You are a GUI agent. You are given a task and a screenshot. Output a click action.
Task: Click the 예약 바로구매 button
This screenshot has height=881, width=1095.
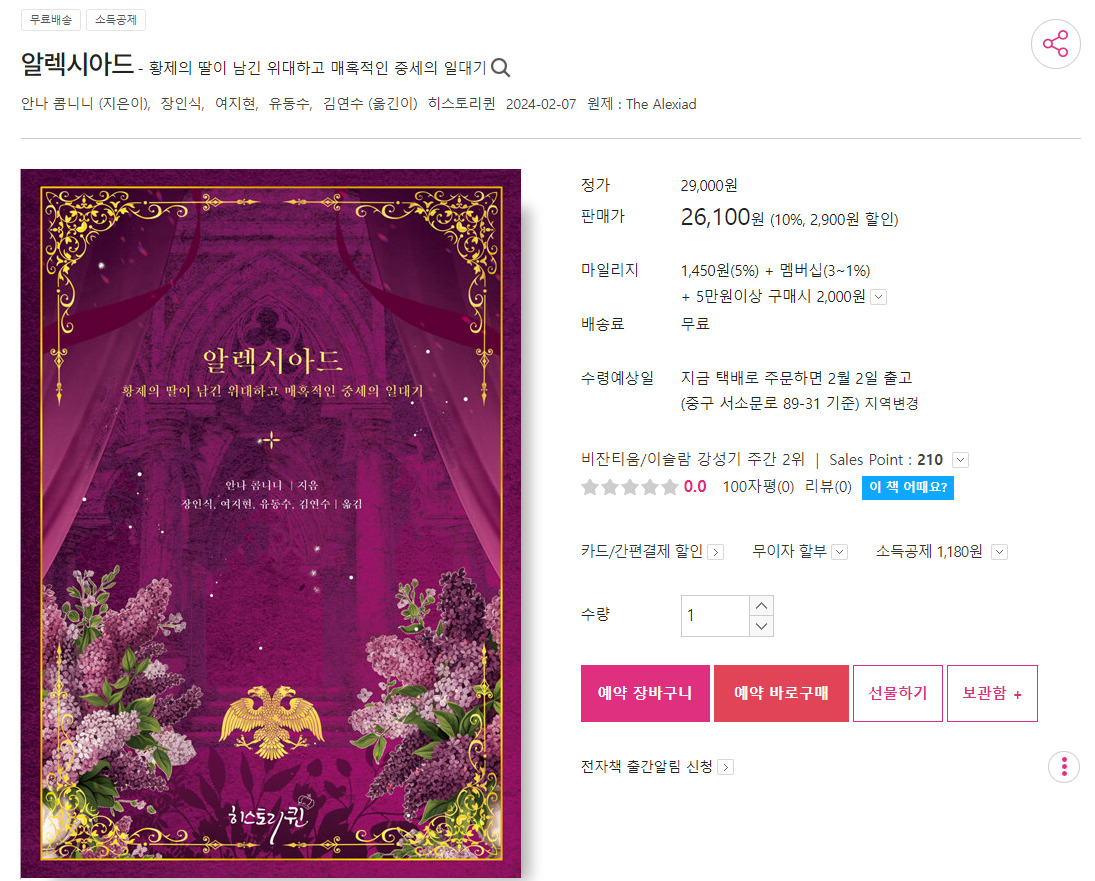tap(781, 693)
